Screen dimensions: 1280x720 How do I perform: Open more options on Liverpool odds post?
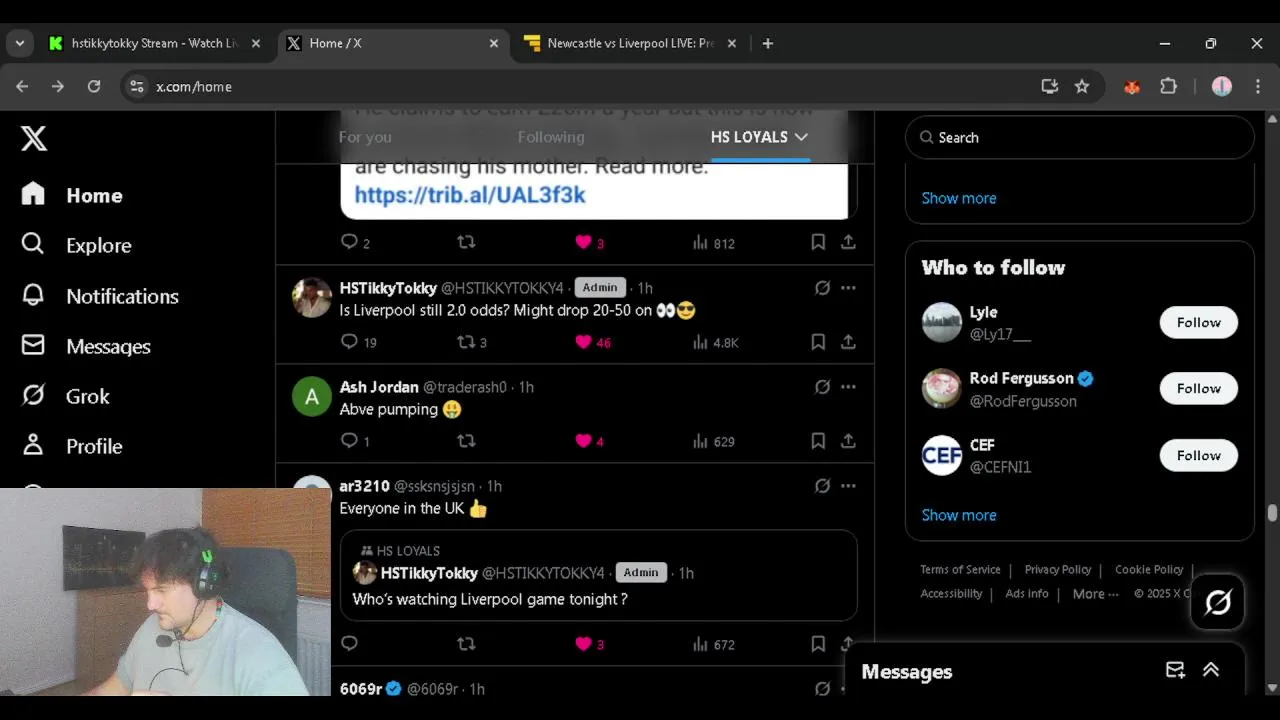[x=848, y=288]
